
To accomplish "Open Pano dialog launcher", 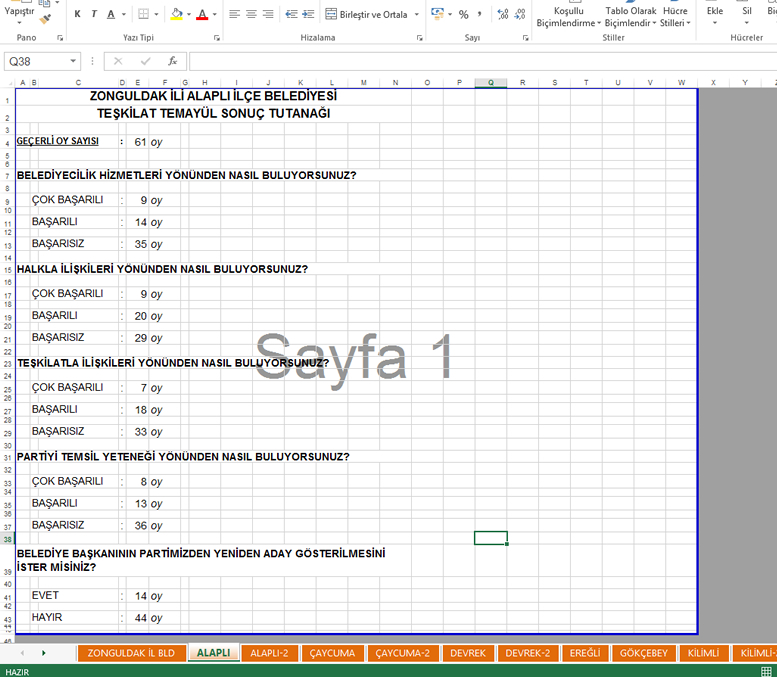I will (60, 38).
